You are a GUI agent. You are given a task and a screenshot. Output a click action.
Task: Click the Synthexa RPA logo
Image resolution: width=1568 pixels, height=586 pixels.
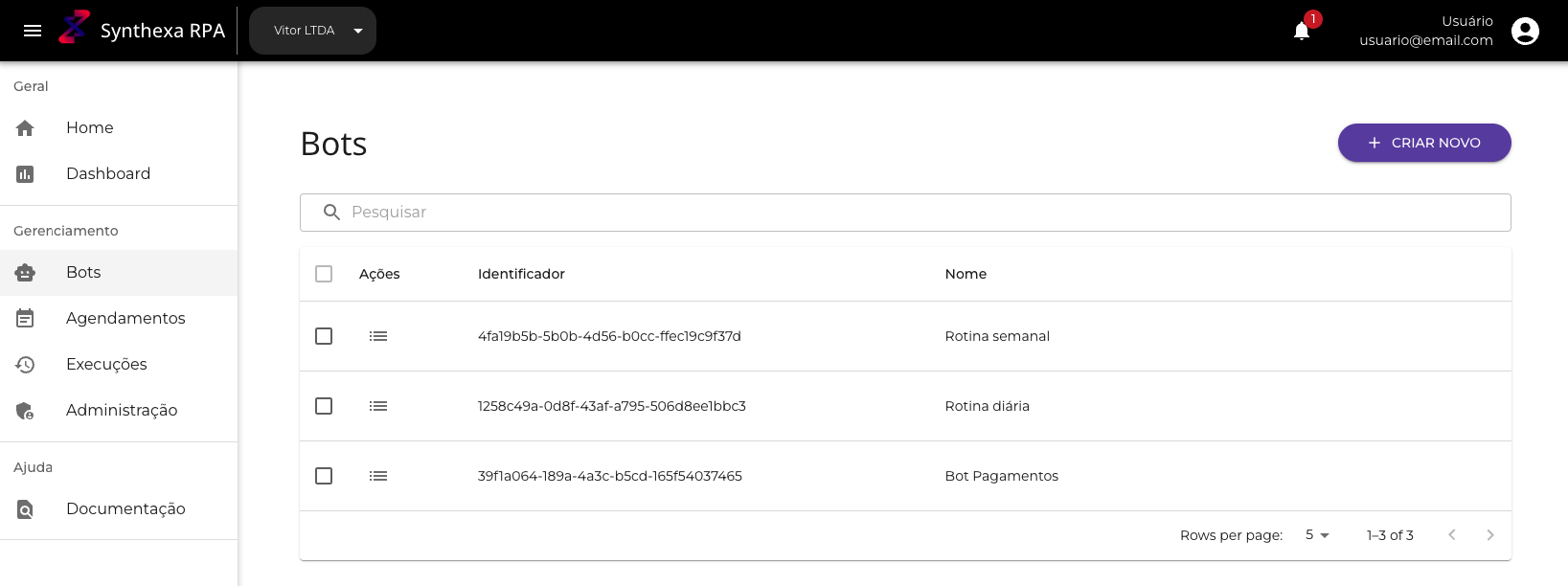75,28
